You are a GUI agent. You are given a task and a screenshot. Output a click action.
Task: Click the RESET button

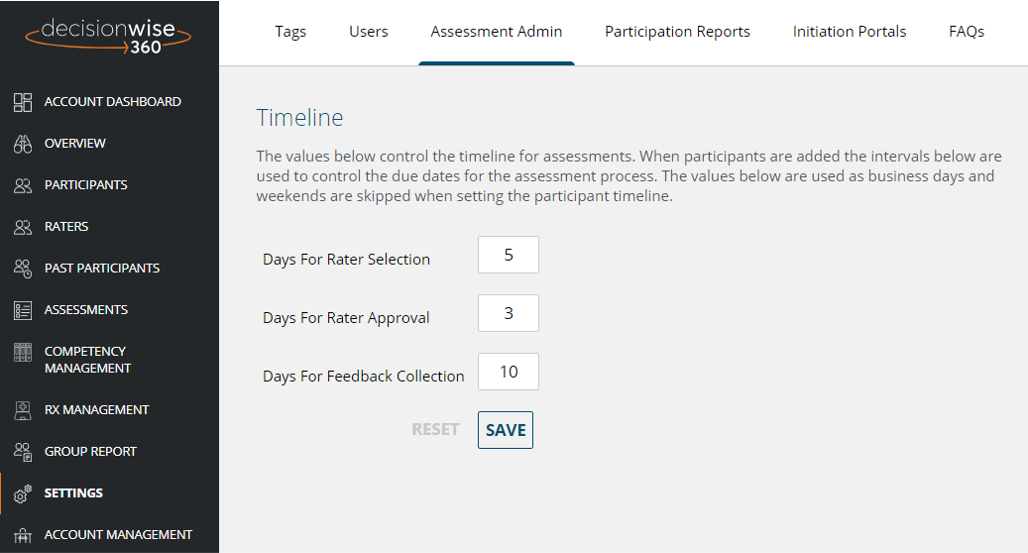435,430
